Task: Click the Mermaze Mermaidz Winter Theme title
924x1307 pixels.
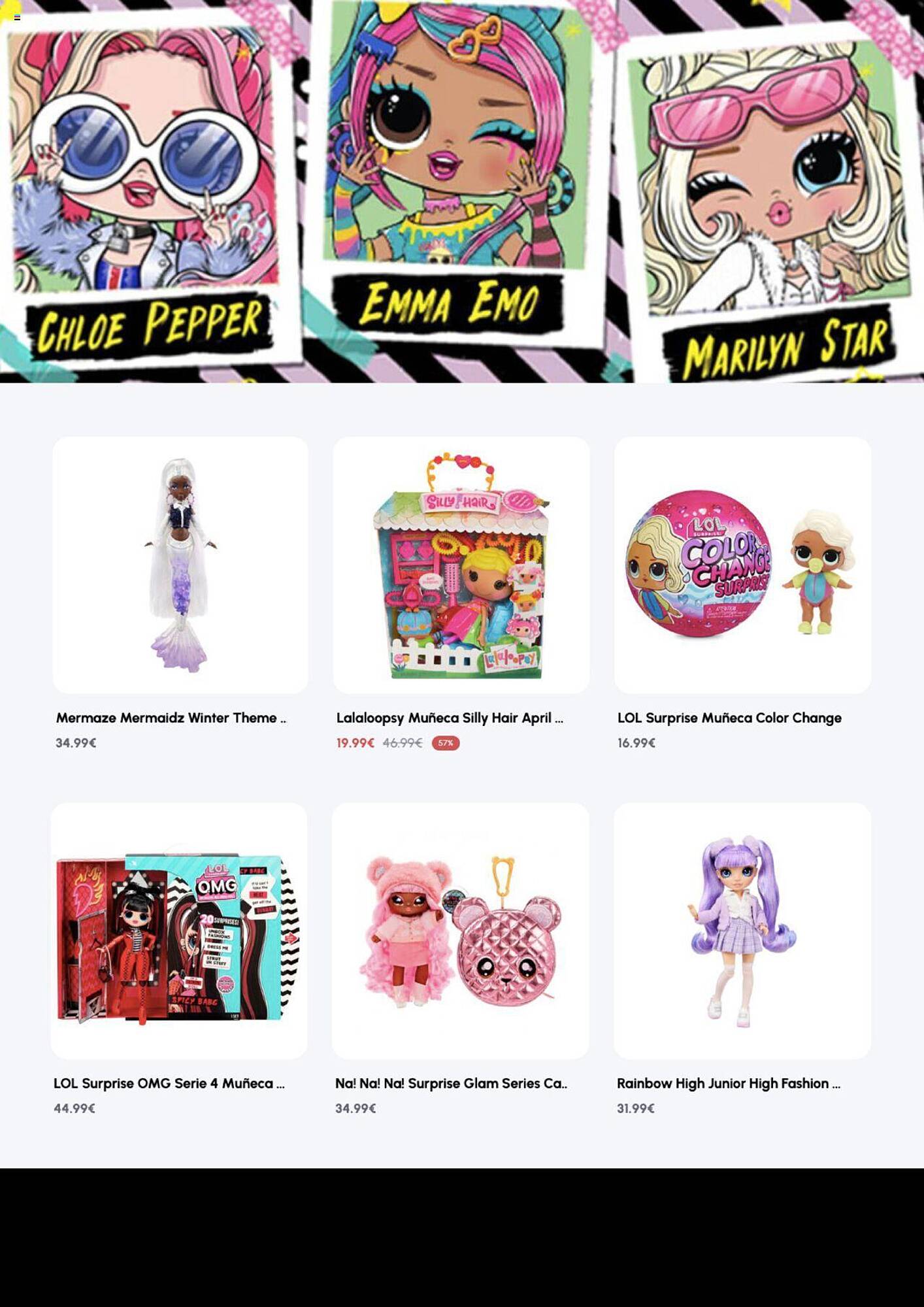Action: [x=171, y=718]
